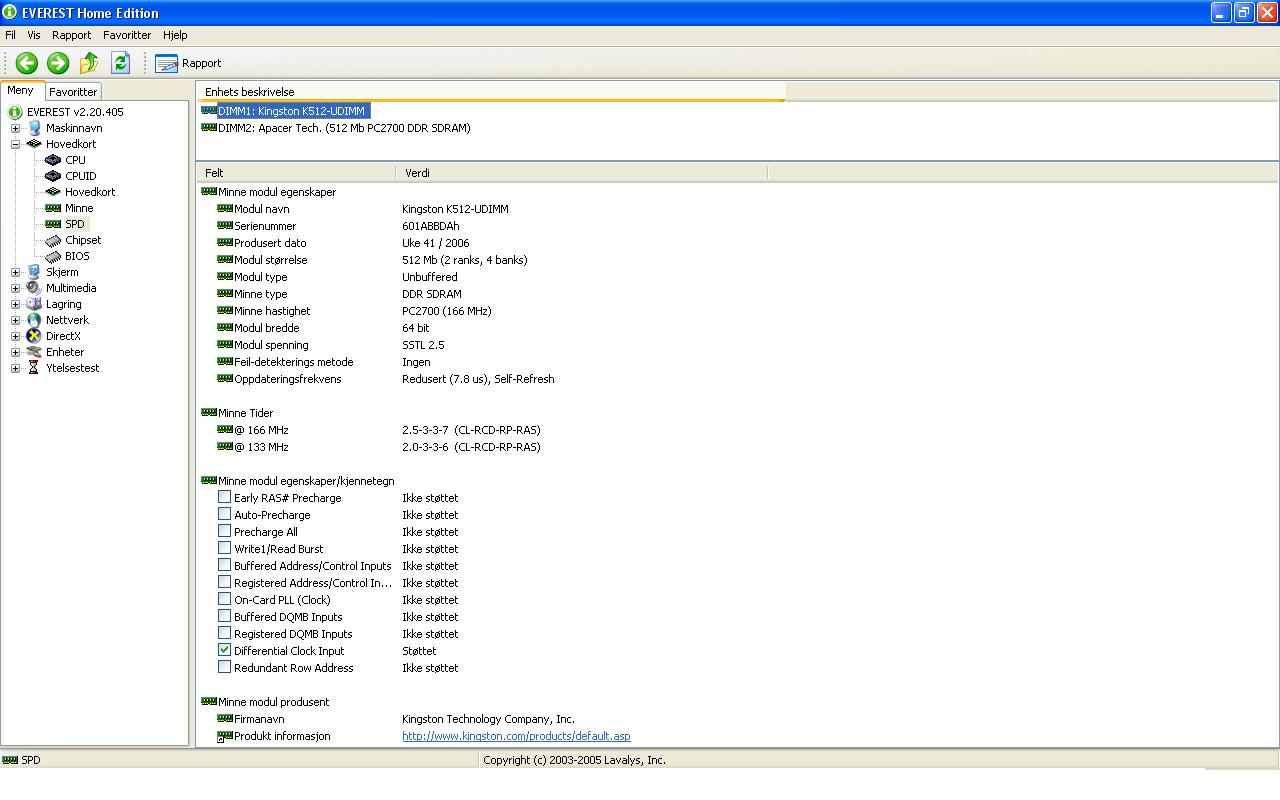This screenshot has width=1280, height=800.
Task: Click the SPD icon in status bar
Action: pyautogui.click(x=10, y=760)
